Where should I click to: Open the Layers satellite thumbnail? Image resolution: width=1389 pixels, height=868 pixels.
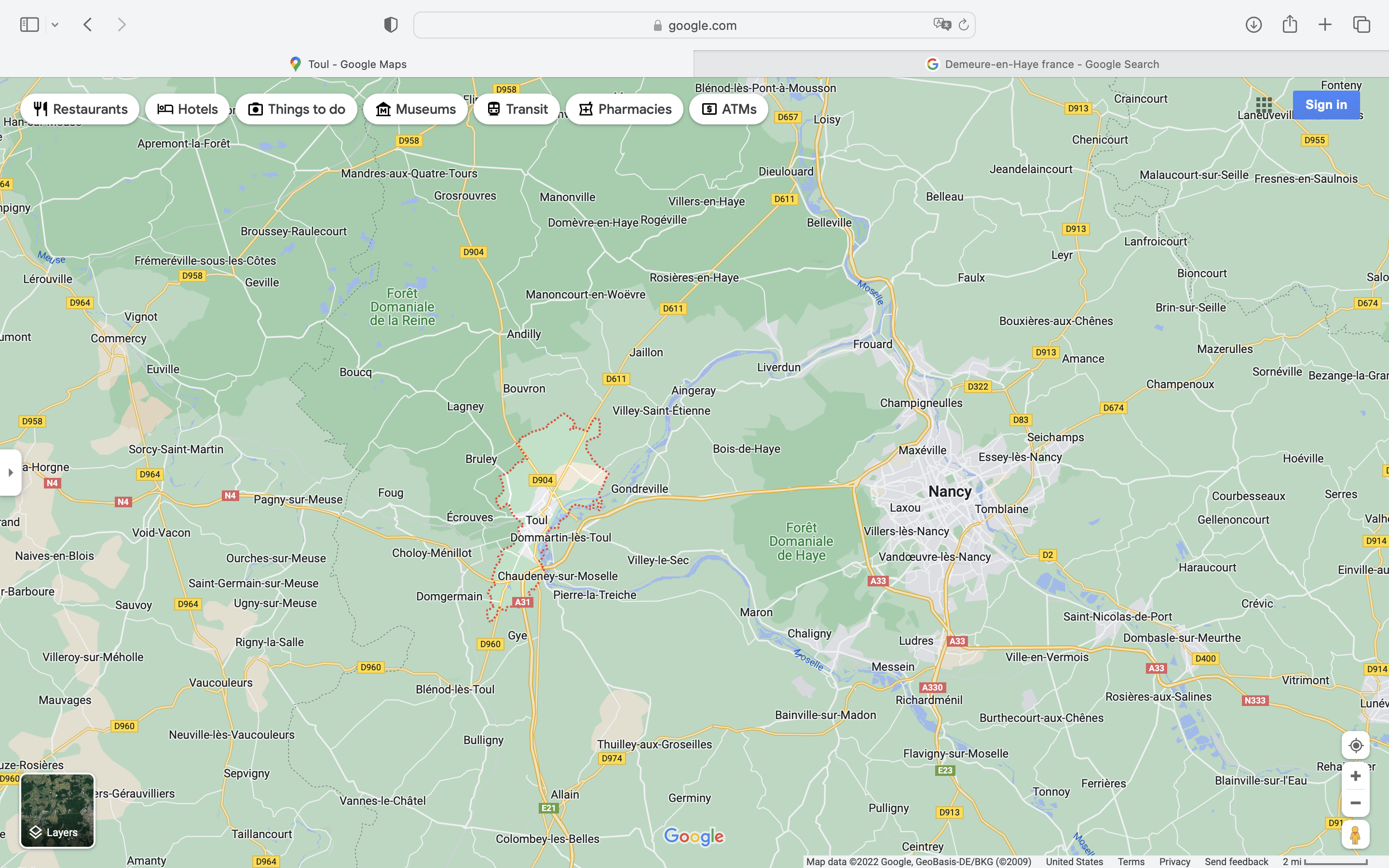[57, 810]
